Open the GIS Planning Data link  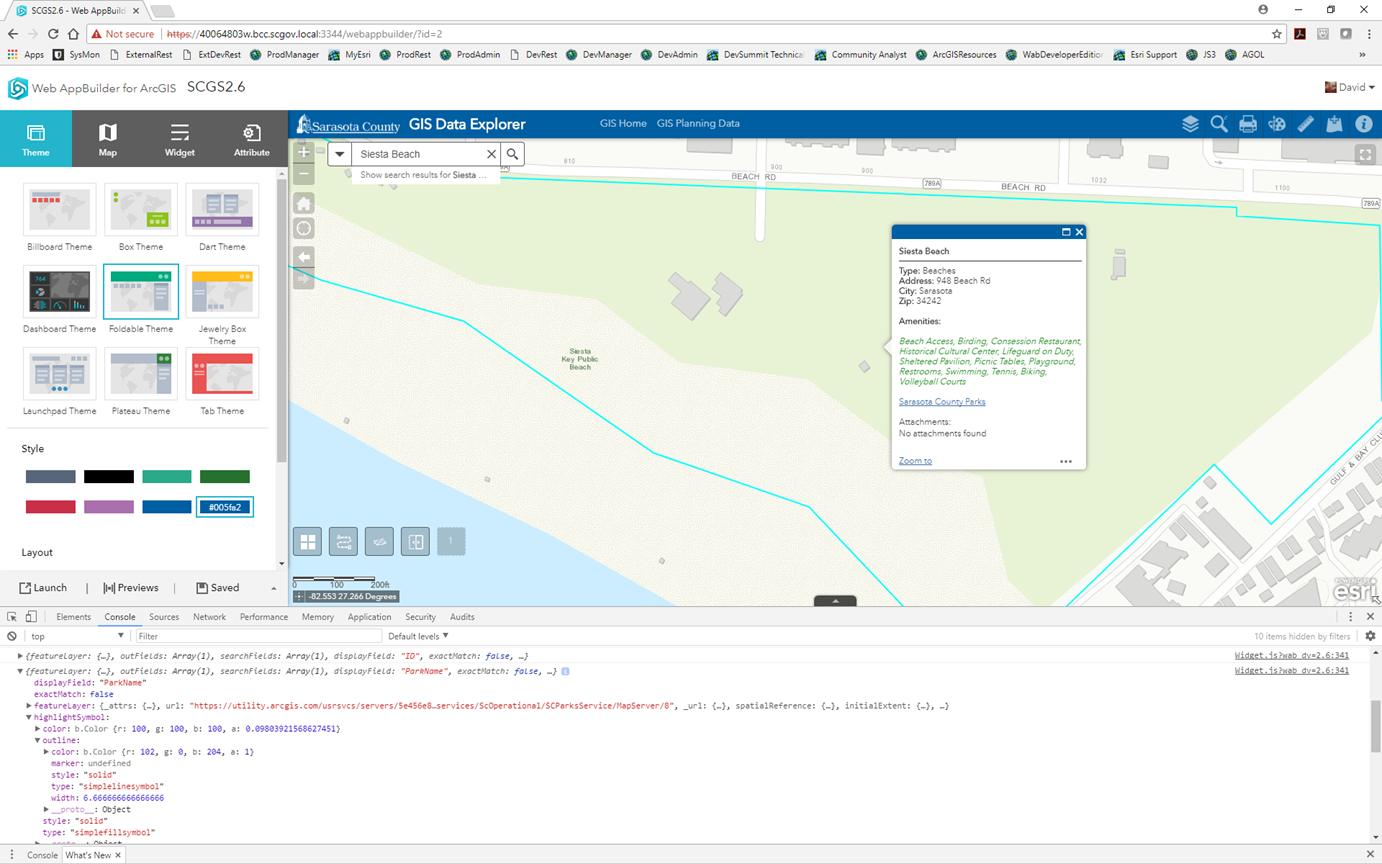(698, 124)
